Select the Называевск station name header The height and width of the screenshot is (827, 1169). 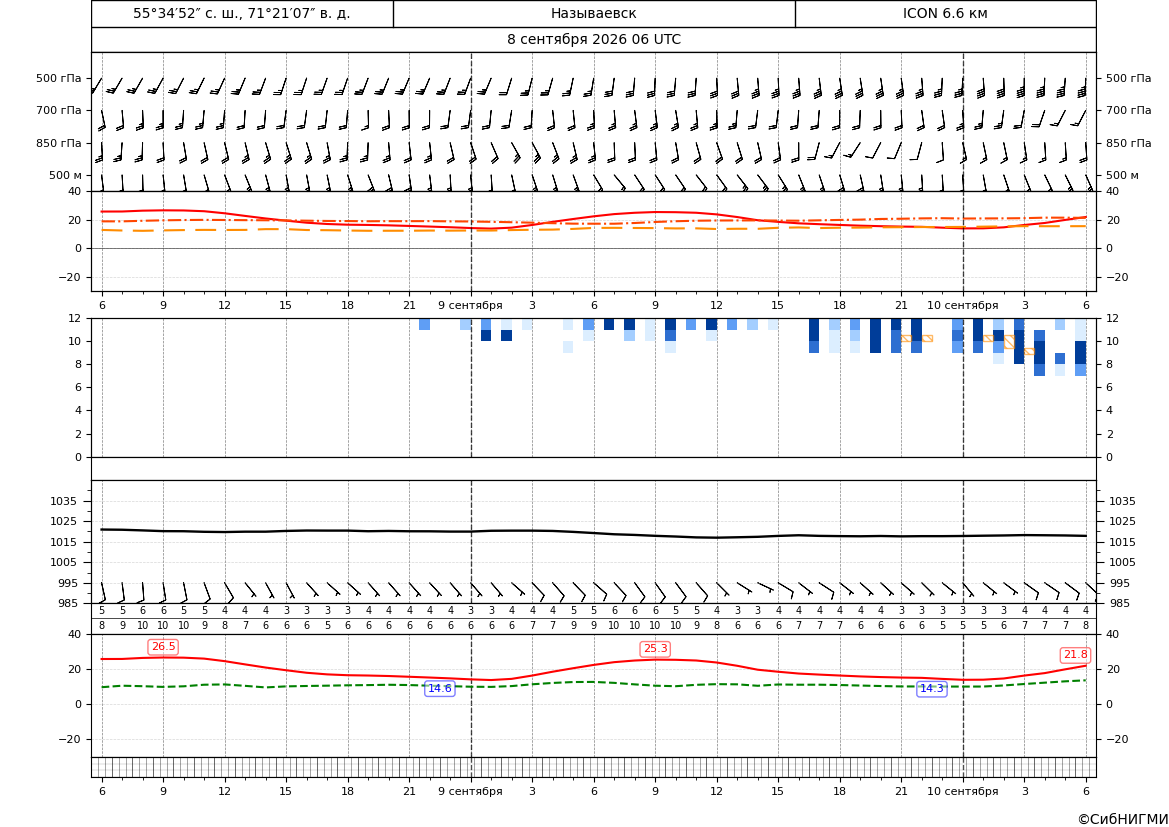click(x=593, y=13)
